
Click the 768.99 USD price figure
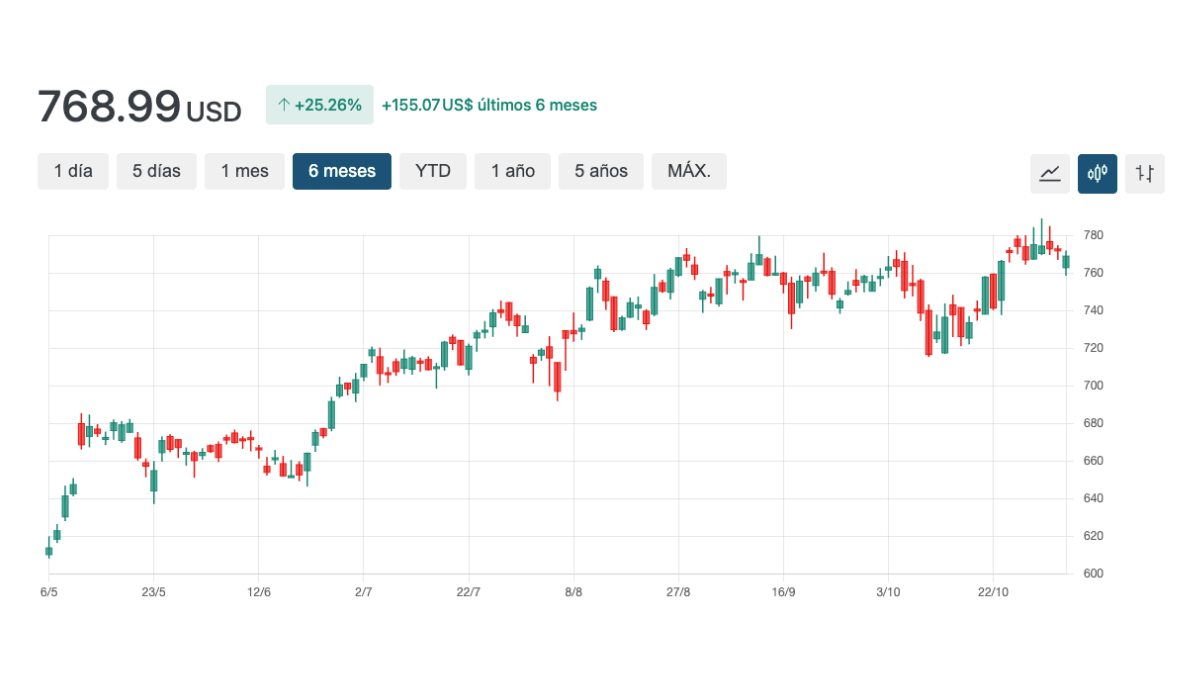pyautogui.click(x=139, y=107)
